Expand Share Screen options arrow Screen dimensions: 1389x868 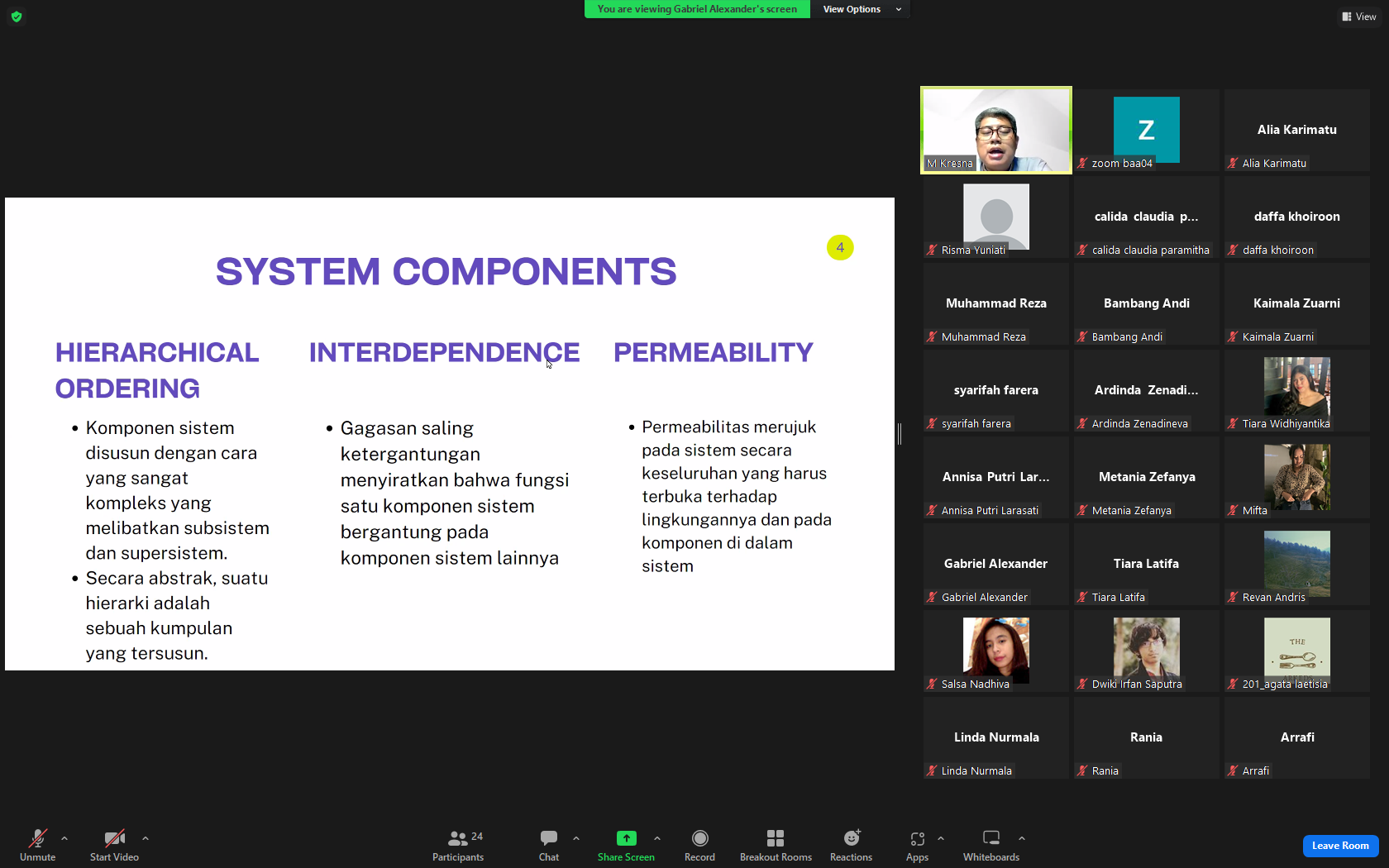click(657, 838)
